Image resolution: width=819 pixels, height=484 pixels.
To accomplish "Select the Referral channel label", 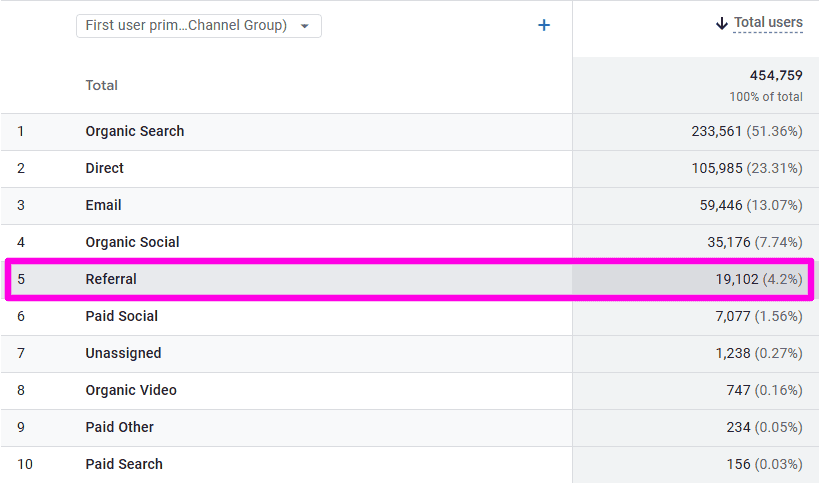I will 111,279.
